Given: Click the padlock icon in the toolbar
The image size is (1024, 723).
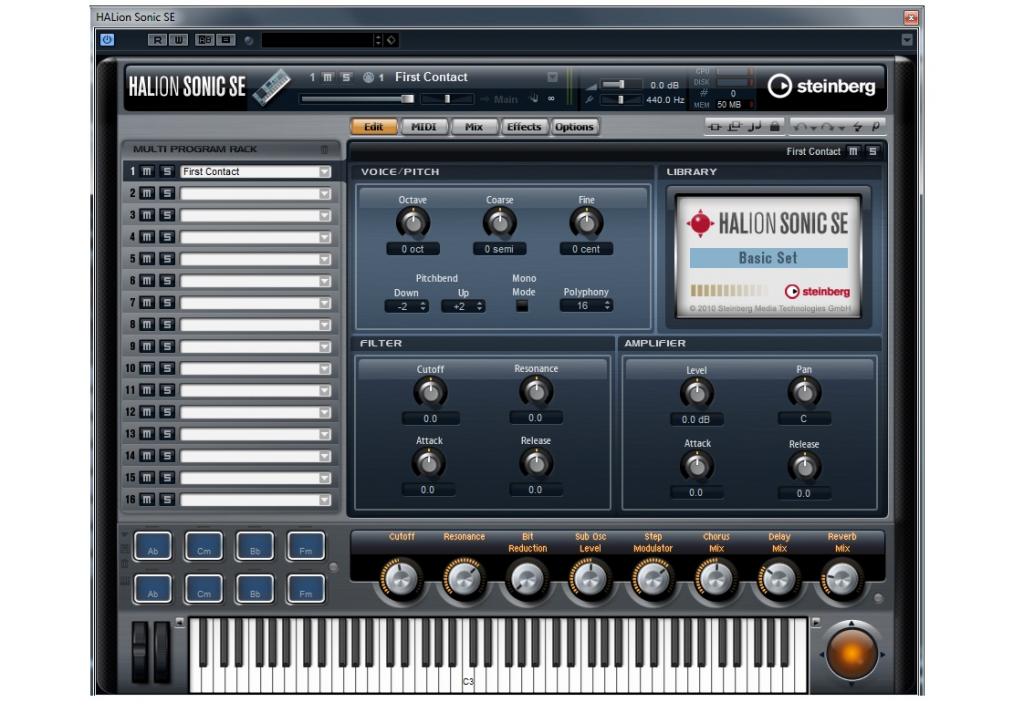Looking at the screenshot, I should tap(775, 126).
